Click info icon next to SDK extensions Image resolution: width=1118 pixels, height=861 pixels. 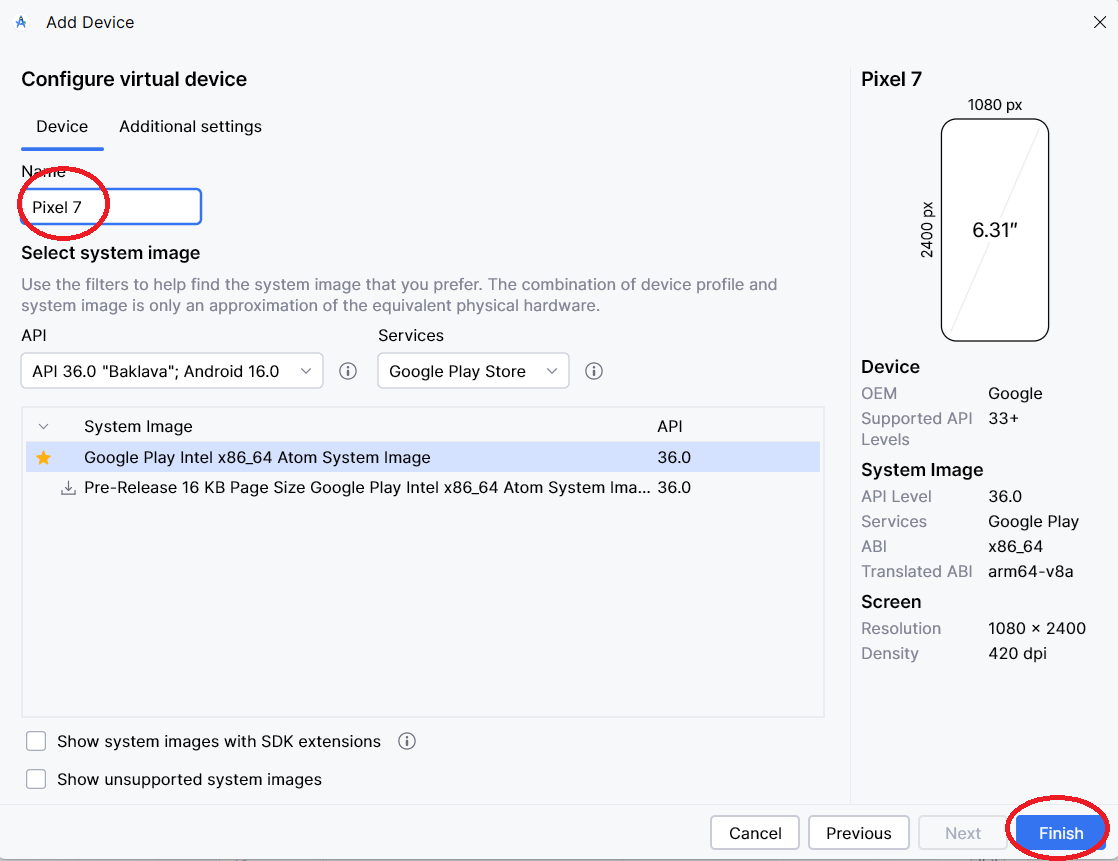[407, 741]
